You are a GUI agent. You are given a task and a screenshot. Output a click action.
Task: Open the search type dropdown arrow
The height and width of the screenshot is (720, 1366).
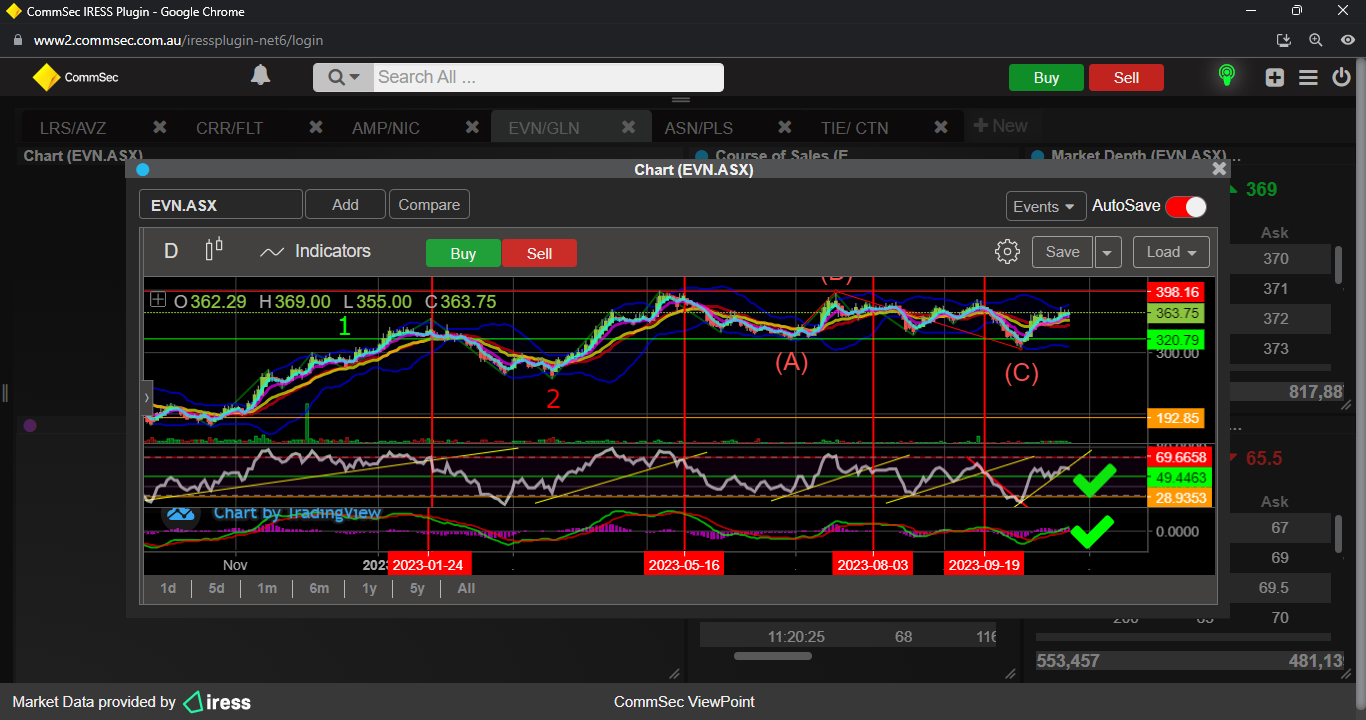(x=343, y=77)
